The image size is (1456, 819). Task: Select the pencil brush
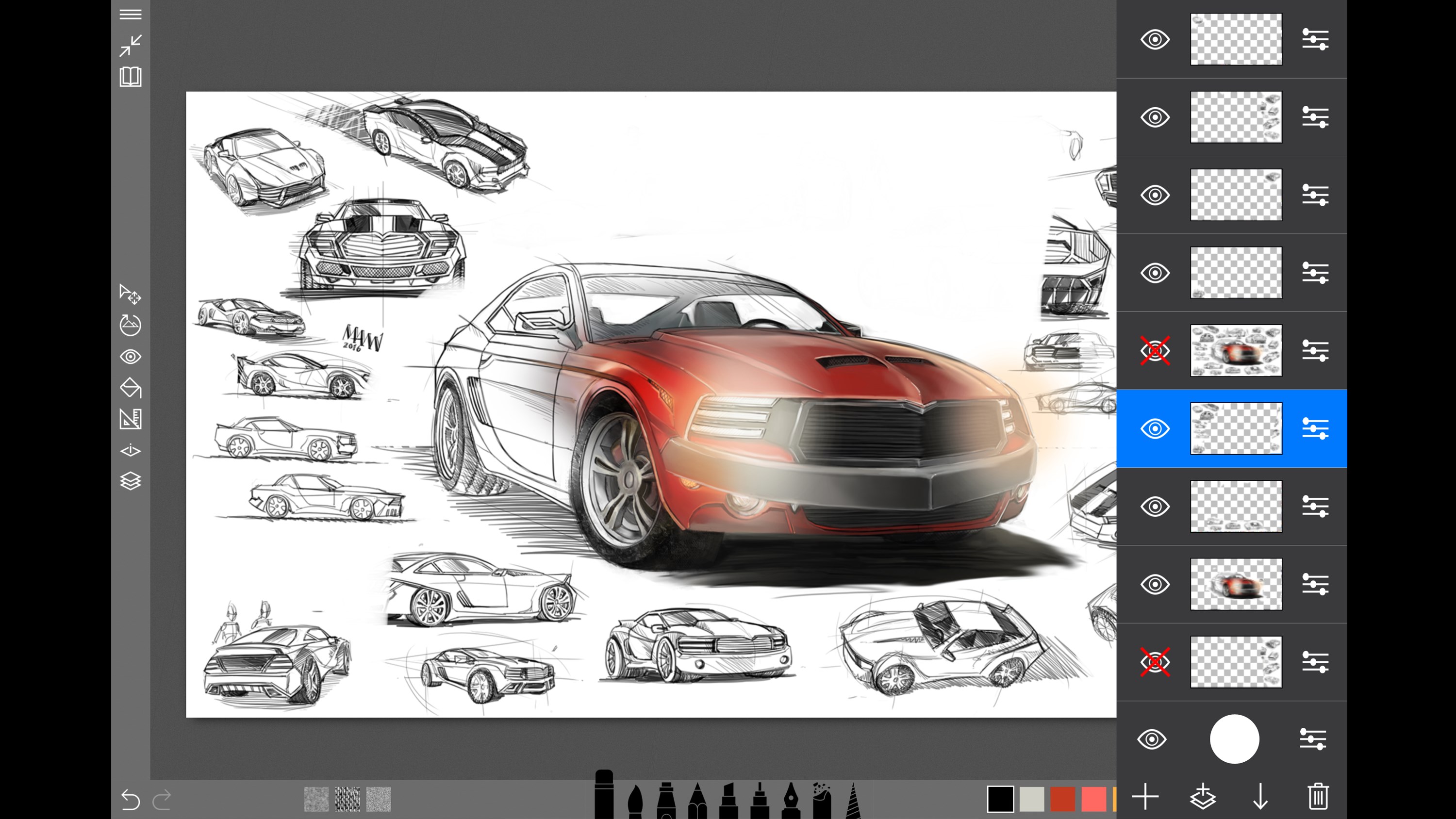[697, 800]
